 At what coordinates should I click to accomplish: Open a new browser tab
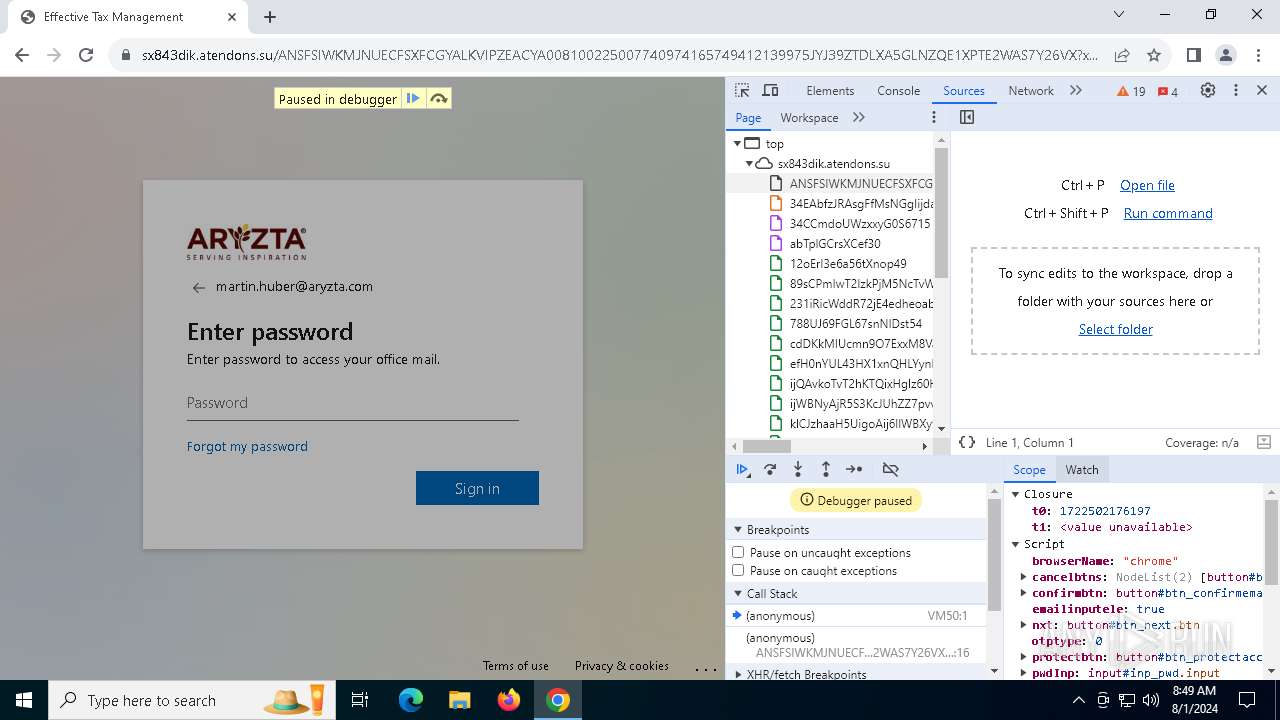click(x=270, y=16)
